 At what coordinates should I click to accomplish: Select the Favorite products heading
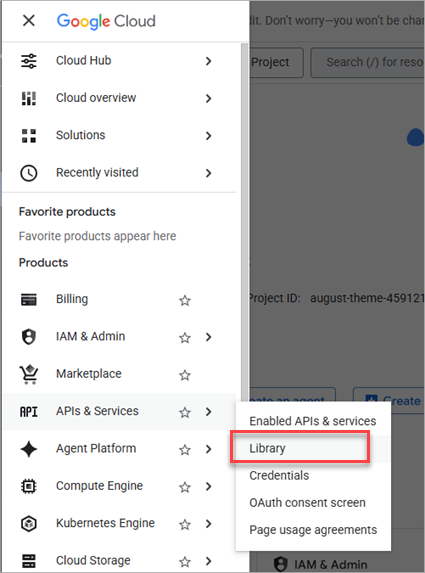point(67,212)
